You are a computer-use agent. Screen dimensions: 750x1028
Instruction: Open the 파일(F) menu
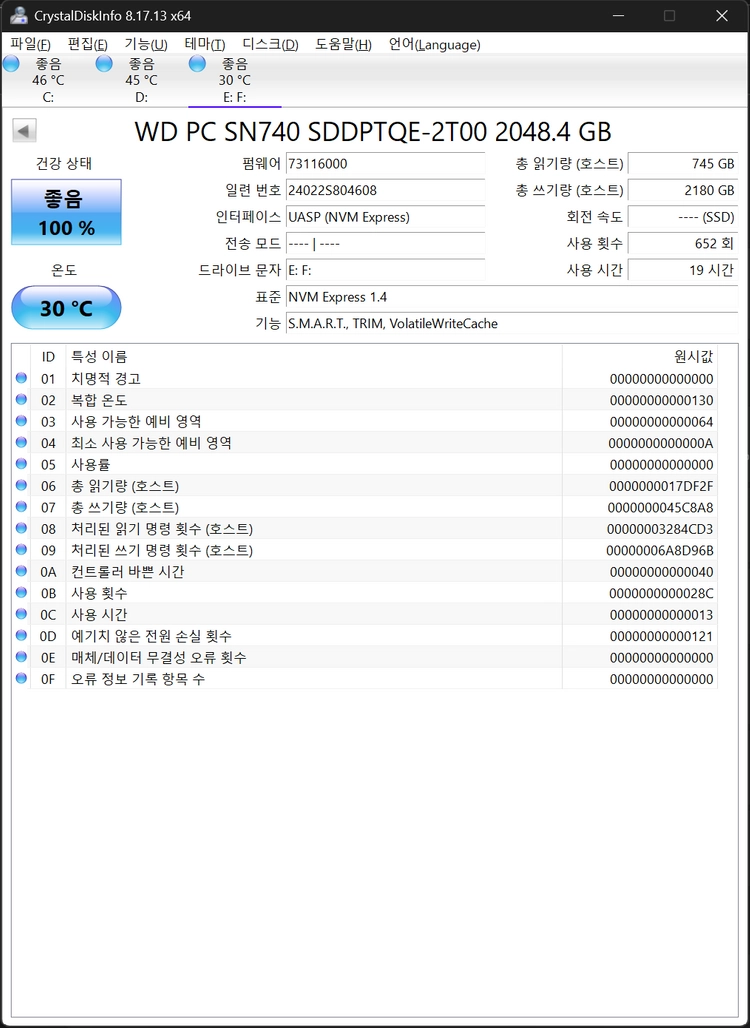coord(31,45)
